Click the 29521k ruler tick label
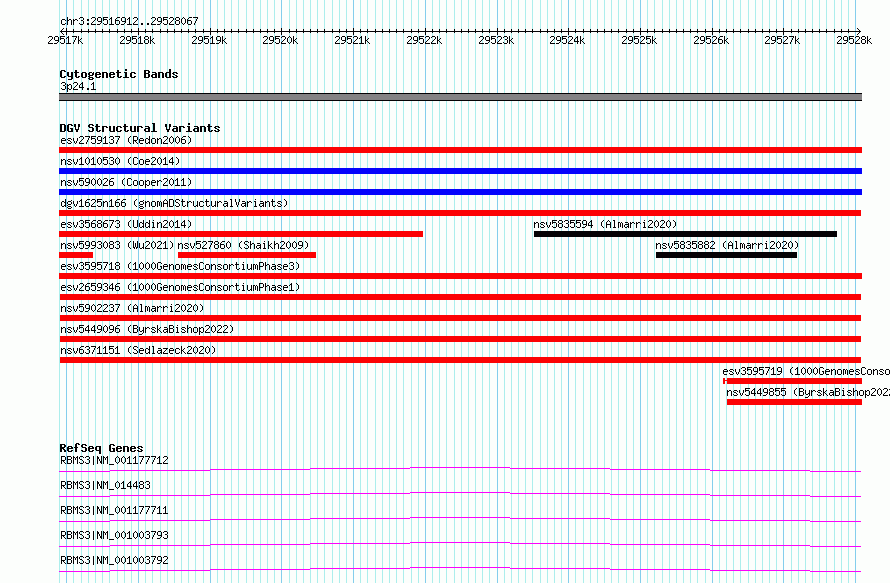 (352, 40)
